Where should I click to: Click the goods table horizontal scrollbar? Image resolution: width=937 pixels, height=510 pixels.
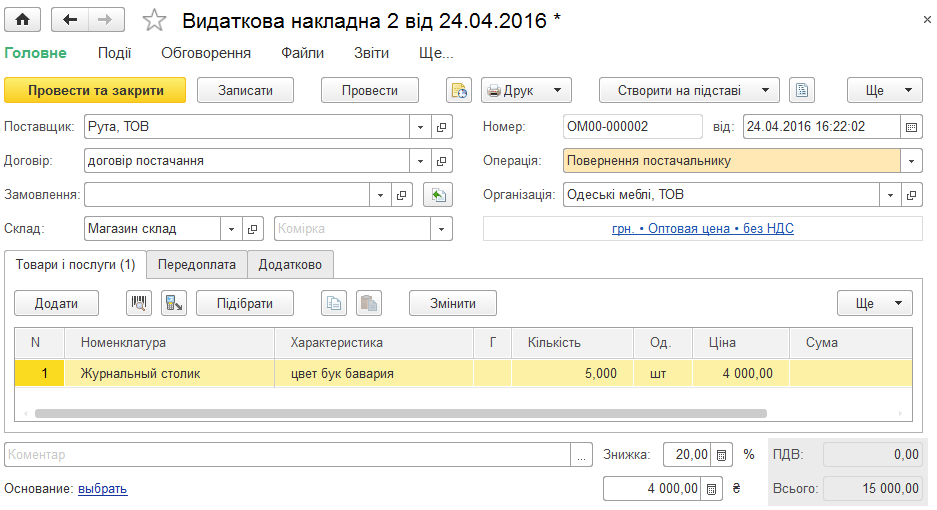tap(400, 414)
